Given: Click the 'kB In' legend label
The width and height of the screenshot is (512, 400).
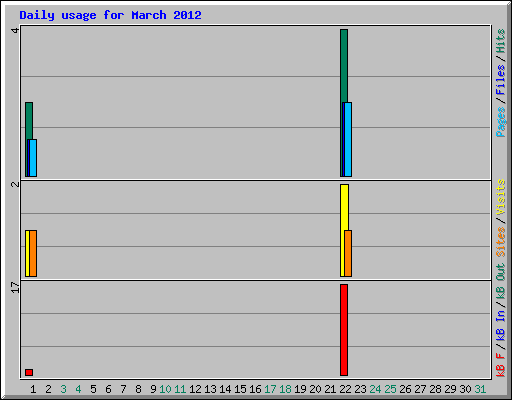Looking at the screenshot, I should pyautogui.click(x=500, y=325).
